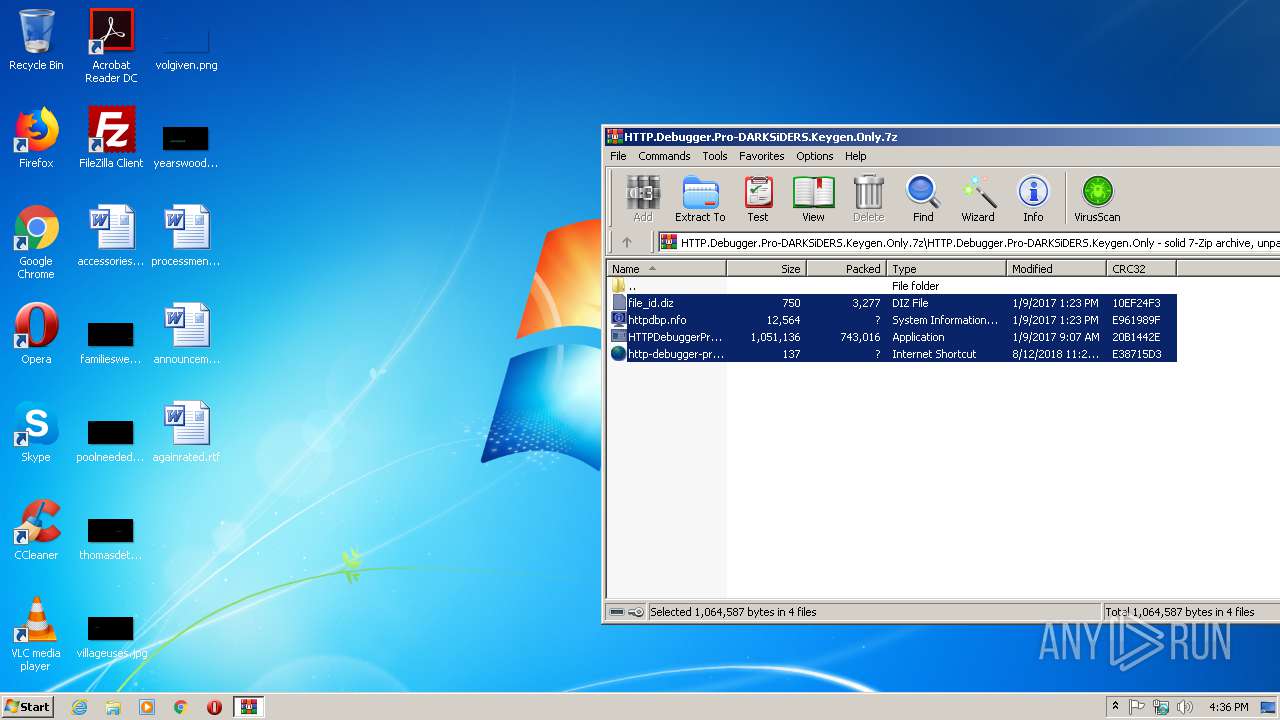Select villageuses.jpg desktop file
The height and width of the screenshot is (720, 1280).
[111, 636]
